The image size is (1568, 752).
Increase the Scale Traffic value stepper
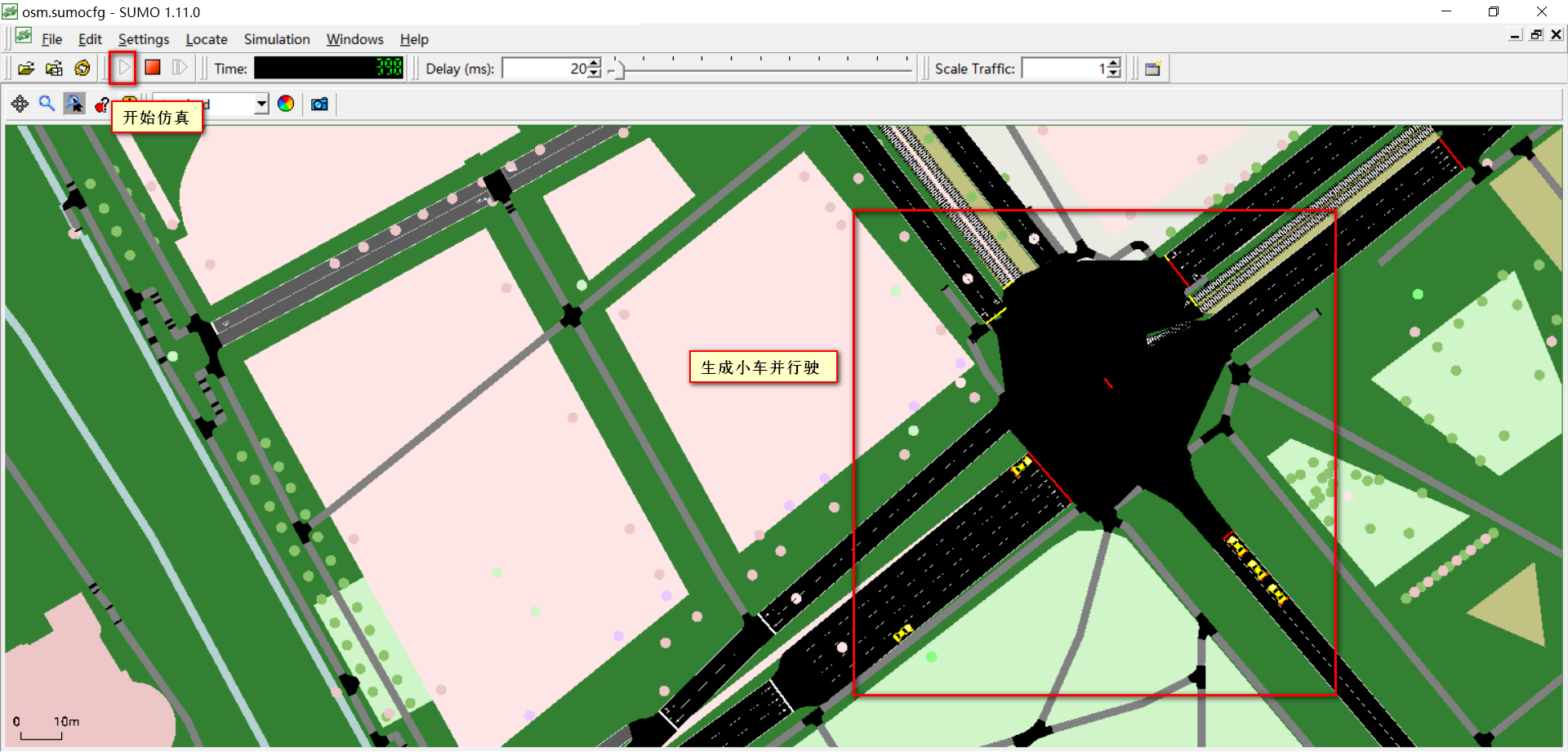tap(1111, 64)
